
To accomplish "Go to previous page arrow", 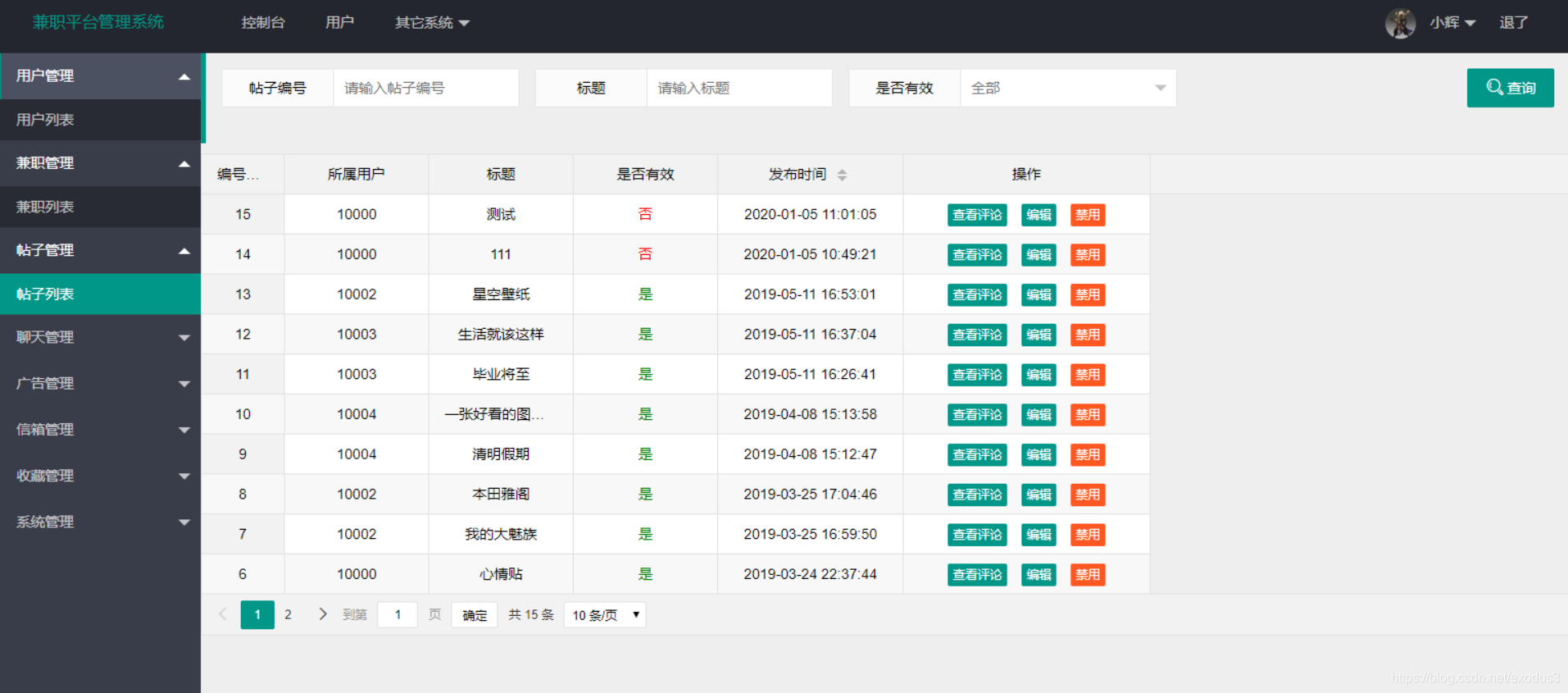I will [x=223, y=614].
